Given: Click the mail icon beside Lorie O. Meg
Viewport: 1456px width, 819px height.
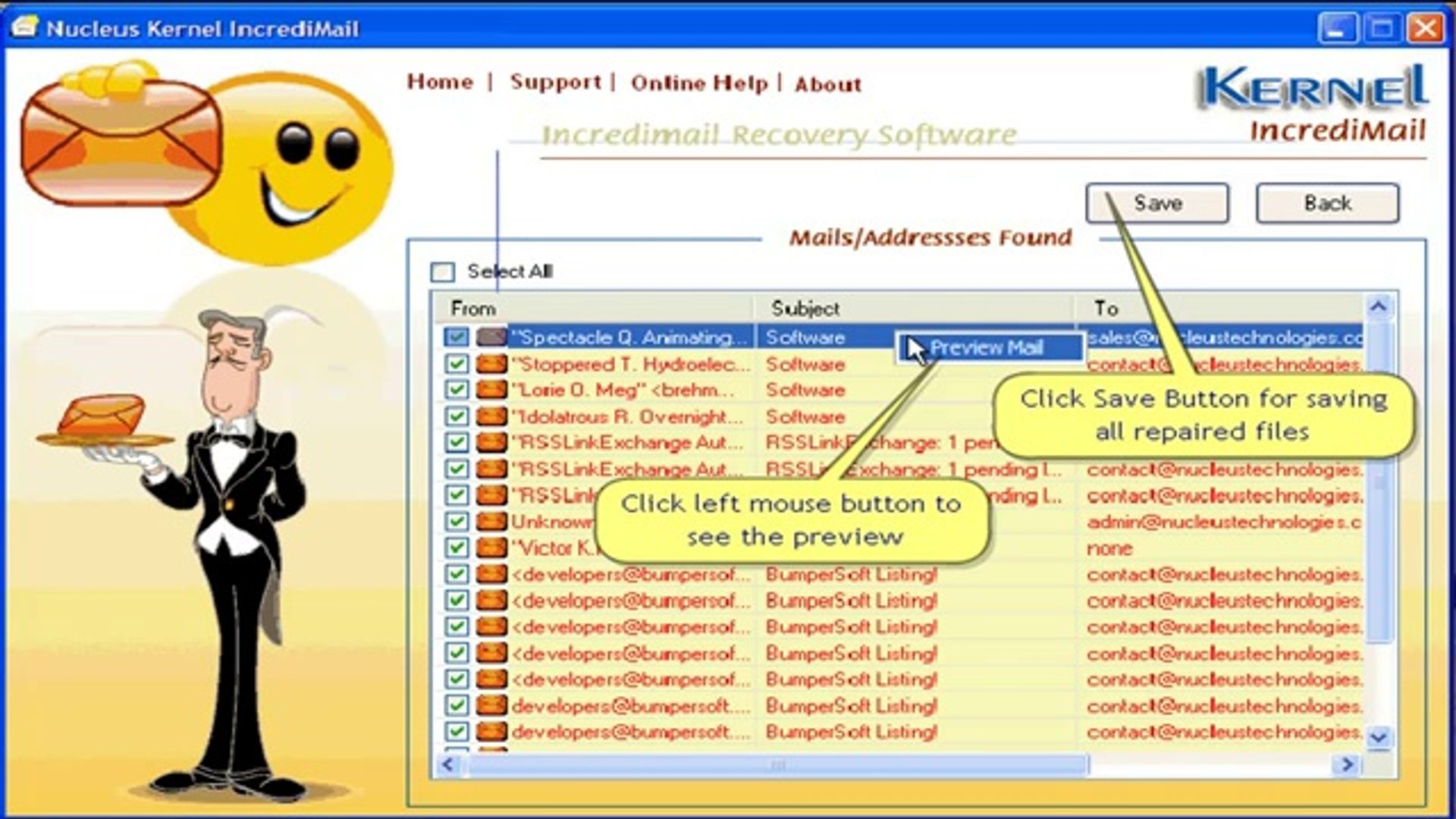Looking at the screenshot, I should [491, 390].
